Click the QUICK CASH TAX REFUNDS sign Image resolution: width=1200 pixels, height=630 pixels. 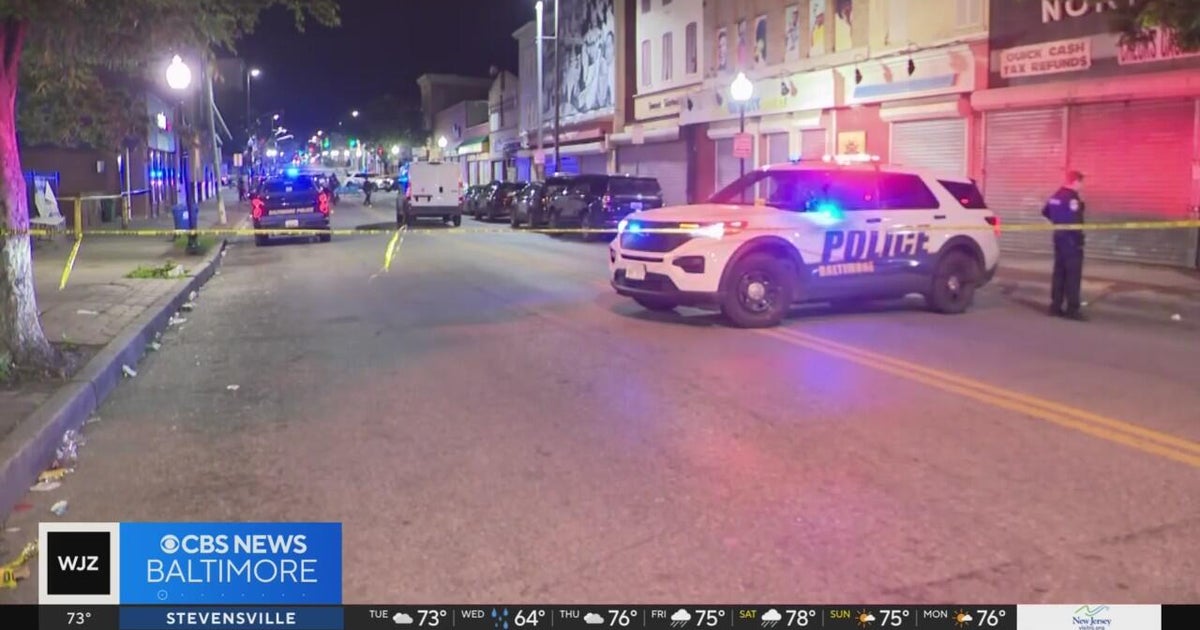[1045, 57]
